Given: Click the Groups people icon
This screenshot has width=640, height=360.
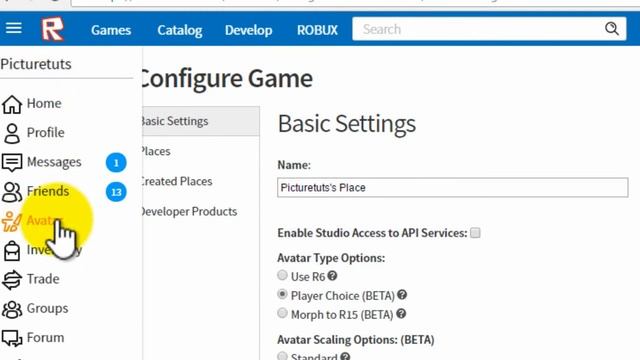Looking at the screenshot, I should click(12, 309).
